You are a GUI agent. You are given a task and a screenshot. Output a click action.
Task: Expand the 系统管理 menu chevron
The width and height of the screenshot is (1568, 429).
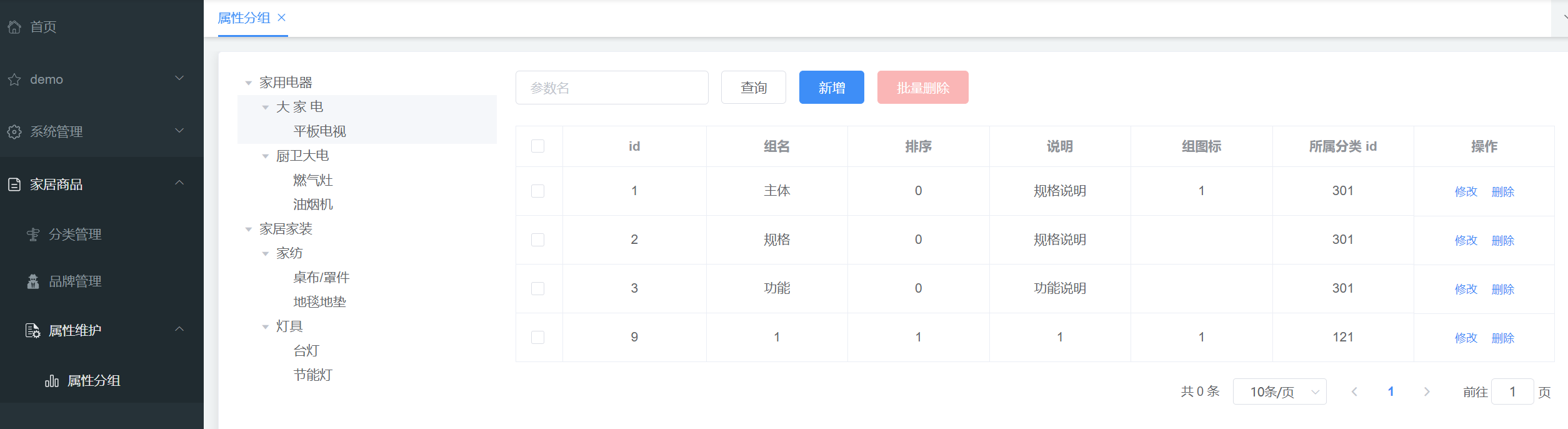click(x=179, y=131)
